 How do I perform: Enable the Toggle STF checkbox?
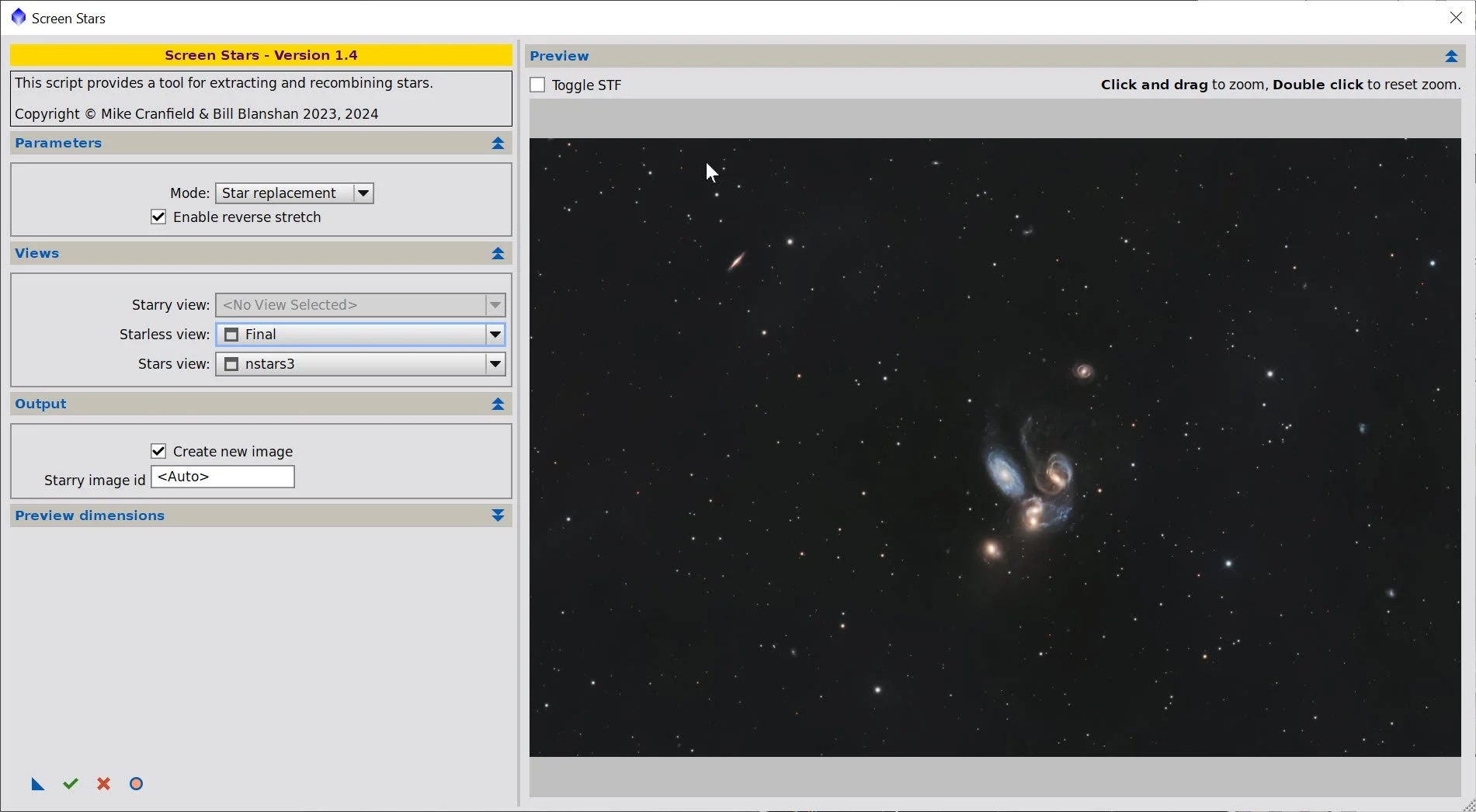click(537, 85)
